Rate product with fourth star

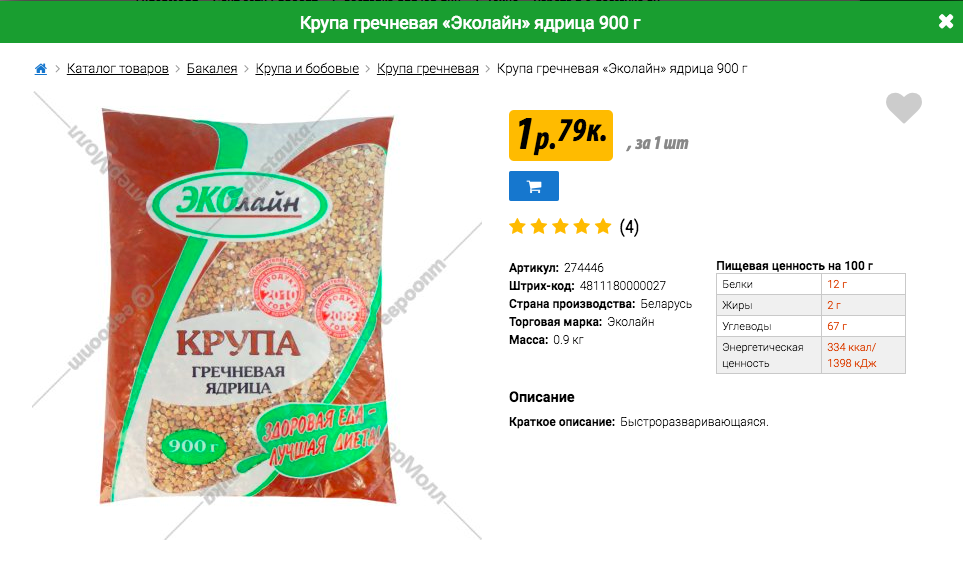pyautogui.click(x=582, y=227)
